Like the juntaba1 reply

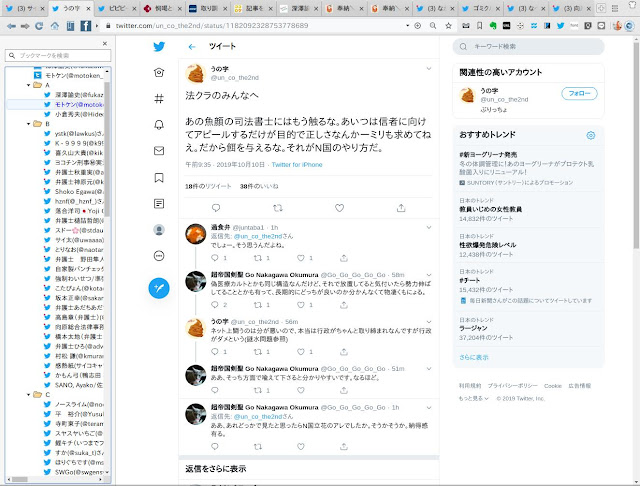coord(301,258)
